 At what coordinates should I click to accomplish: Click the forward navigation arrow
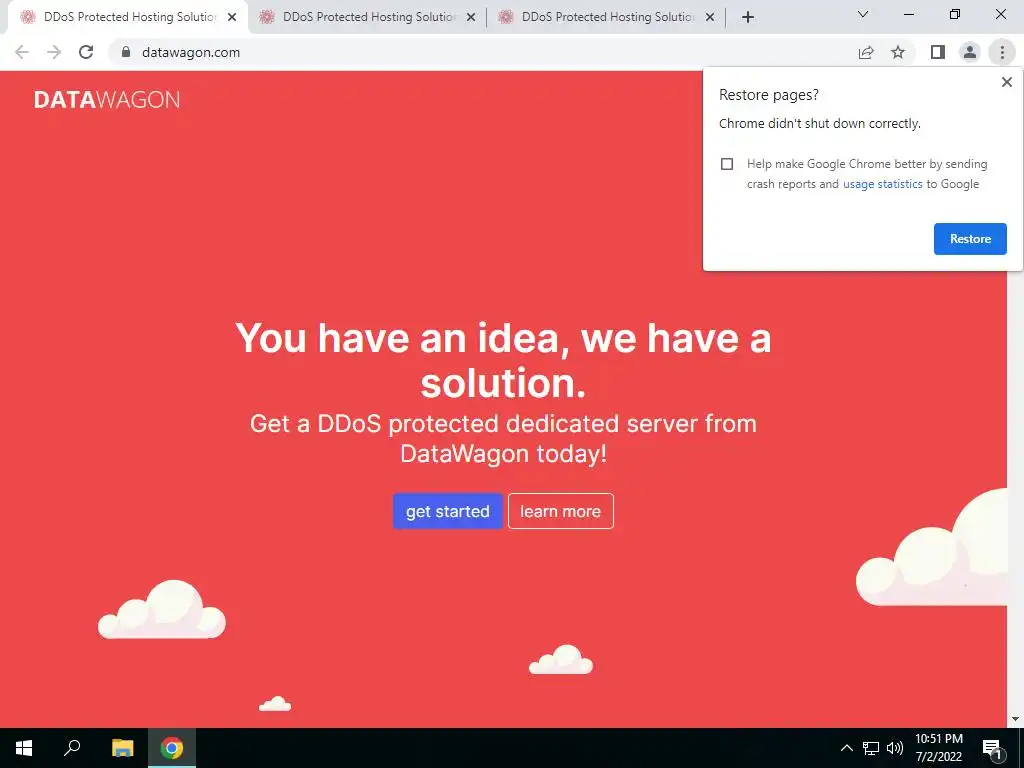[54, 52]
